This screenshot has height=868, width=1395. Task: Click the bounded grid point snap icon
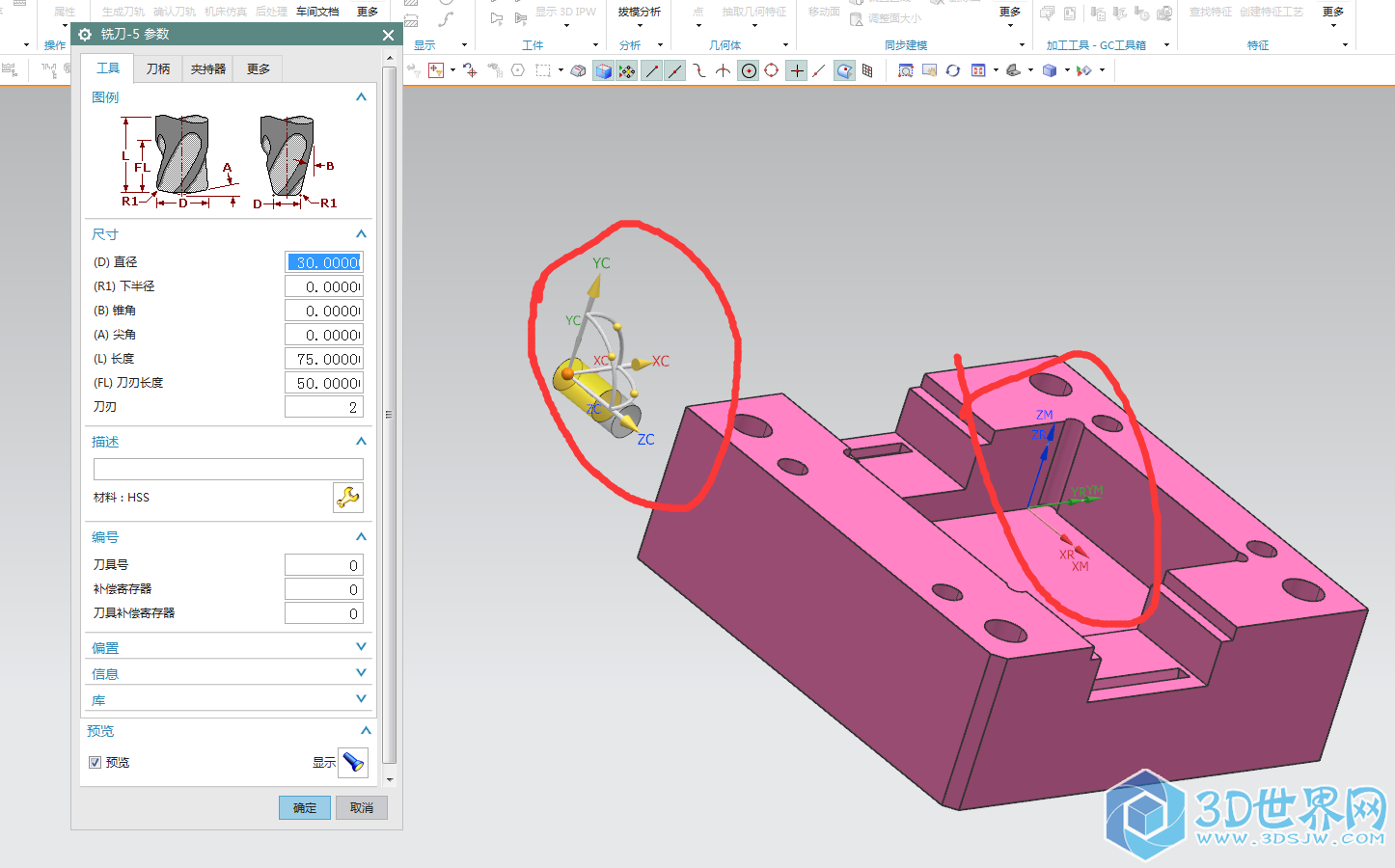point(867,70)
